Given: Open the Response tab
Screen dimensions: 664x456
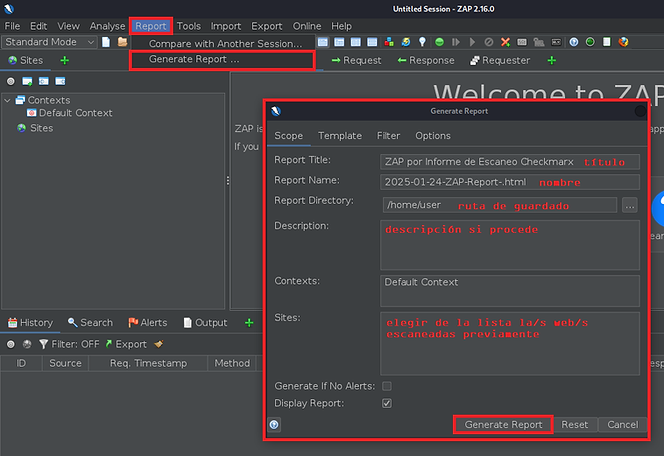Looking at the screenshot, I should tap(426, 61).
